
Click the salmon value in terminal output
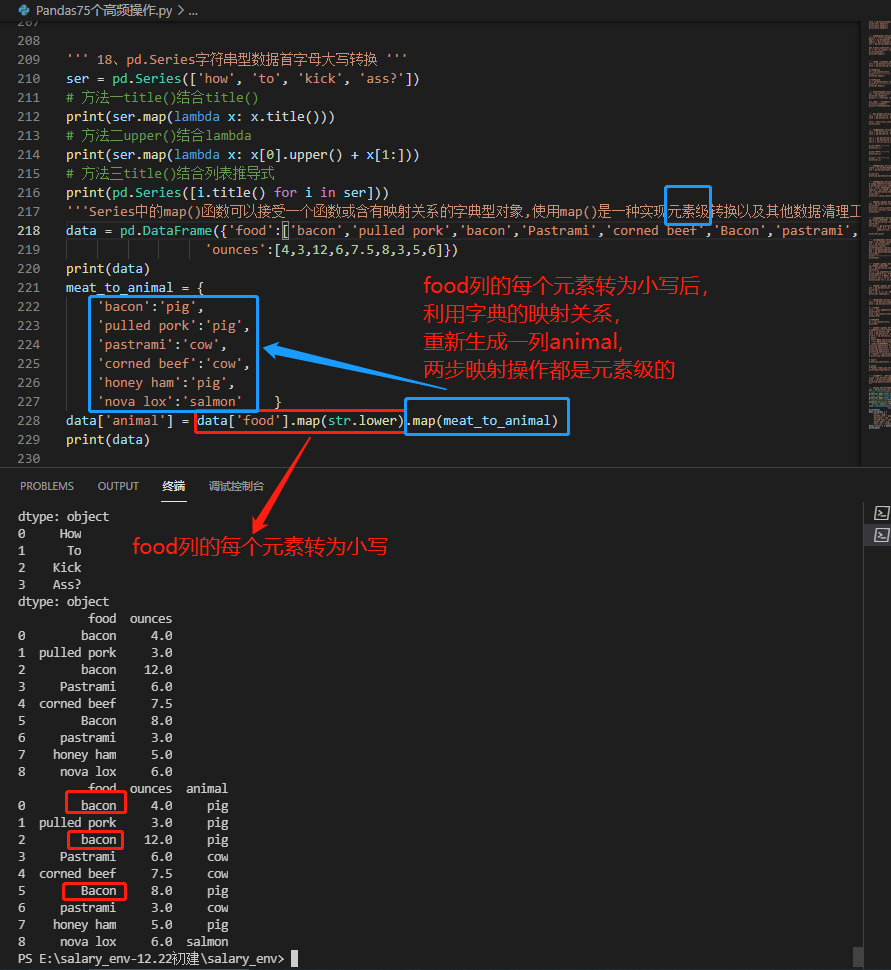pyautogui.click(x=207, y=942)
